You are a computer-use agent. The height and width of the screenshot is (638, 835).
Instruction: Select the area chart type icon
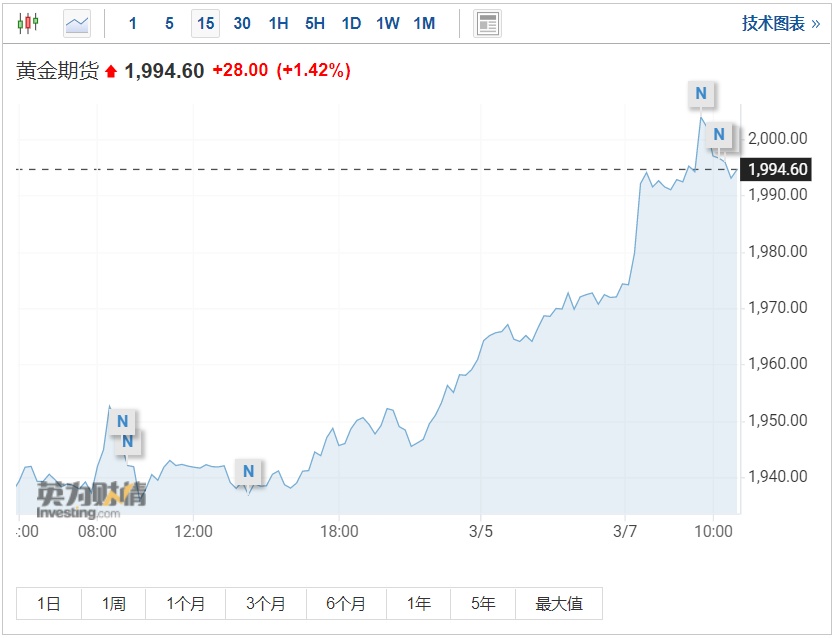click(x=77, y=22)
